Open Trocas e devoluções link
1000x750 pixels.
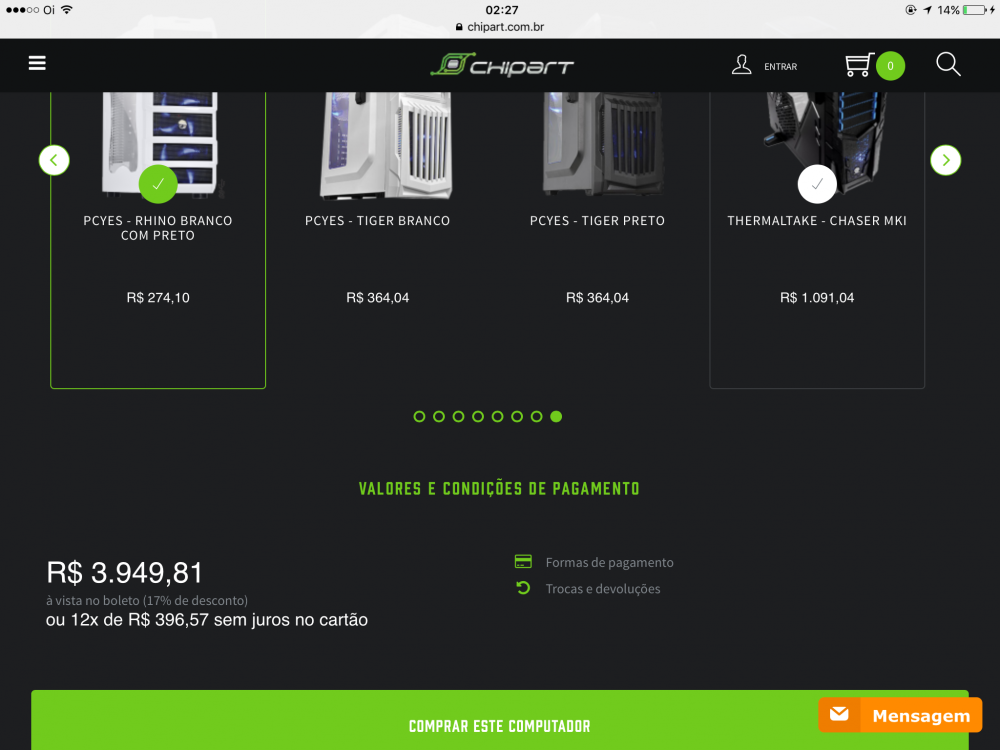tap(603, 589)
